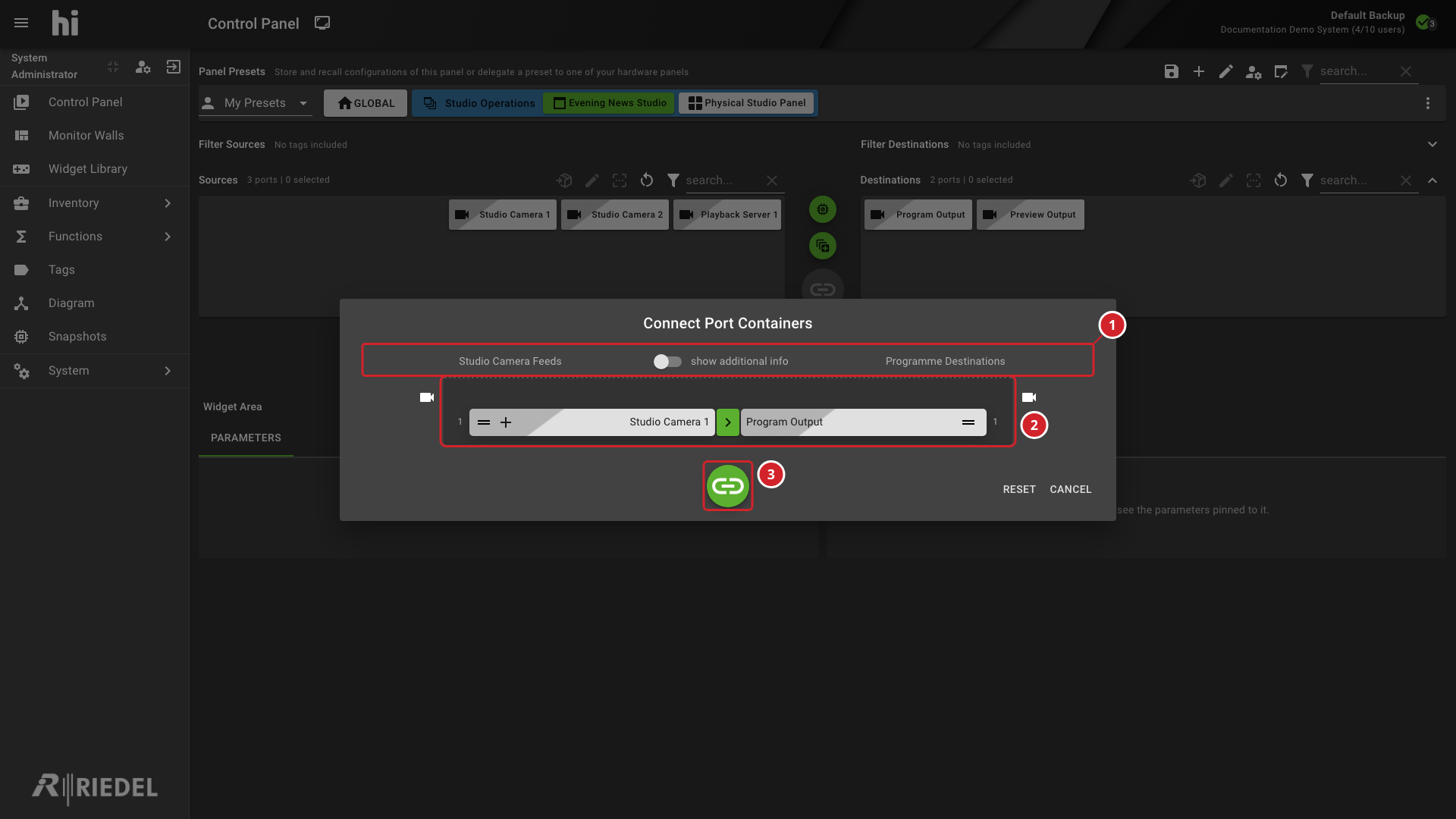
Task: Click the Panel Presets search field
Action: point(1357,71)
